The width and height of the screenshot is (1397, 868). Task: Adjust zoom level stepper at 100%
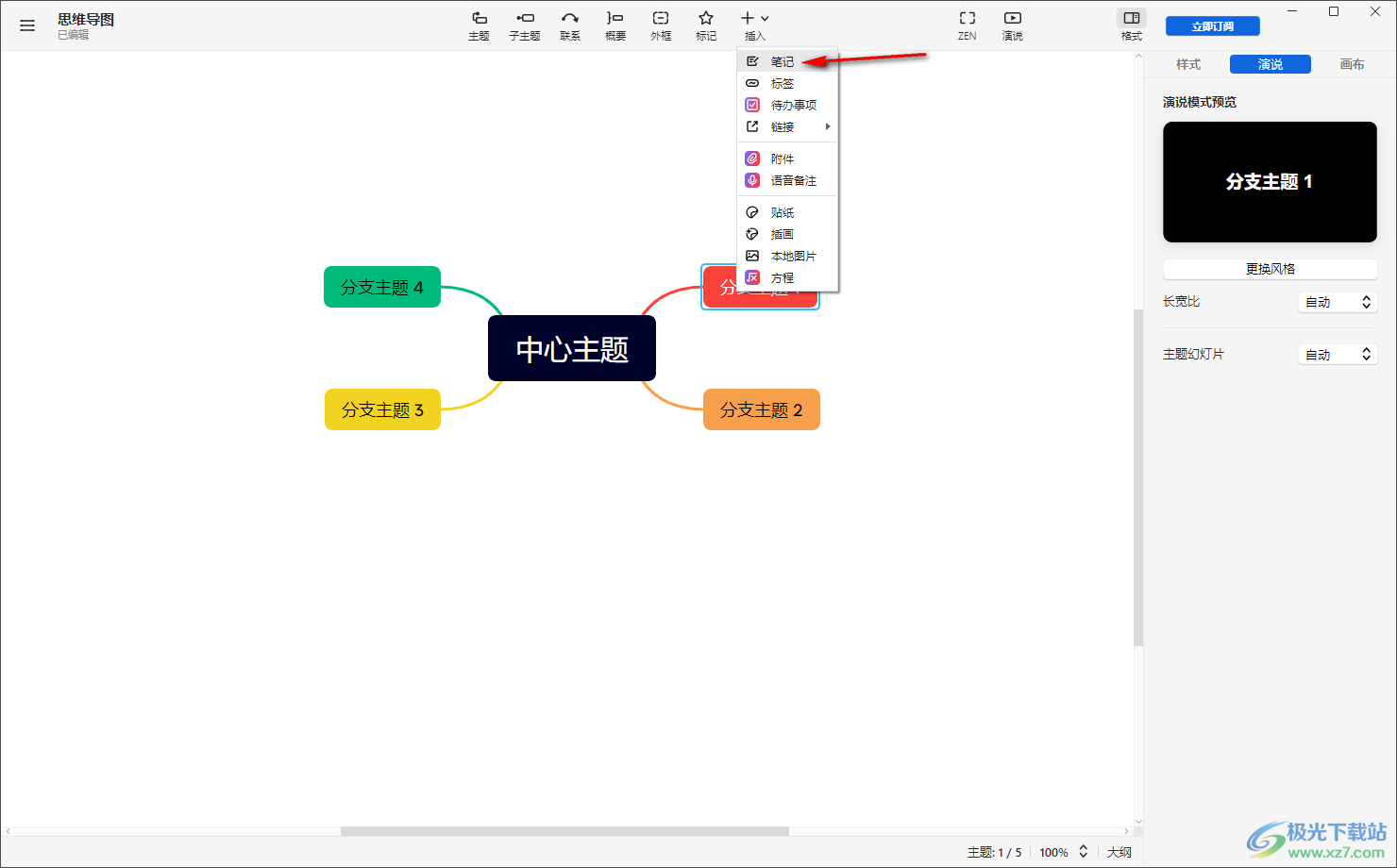[x=1084, y=852]
